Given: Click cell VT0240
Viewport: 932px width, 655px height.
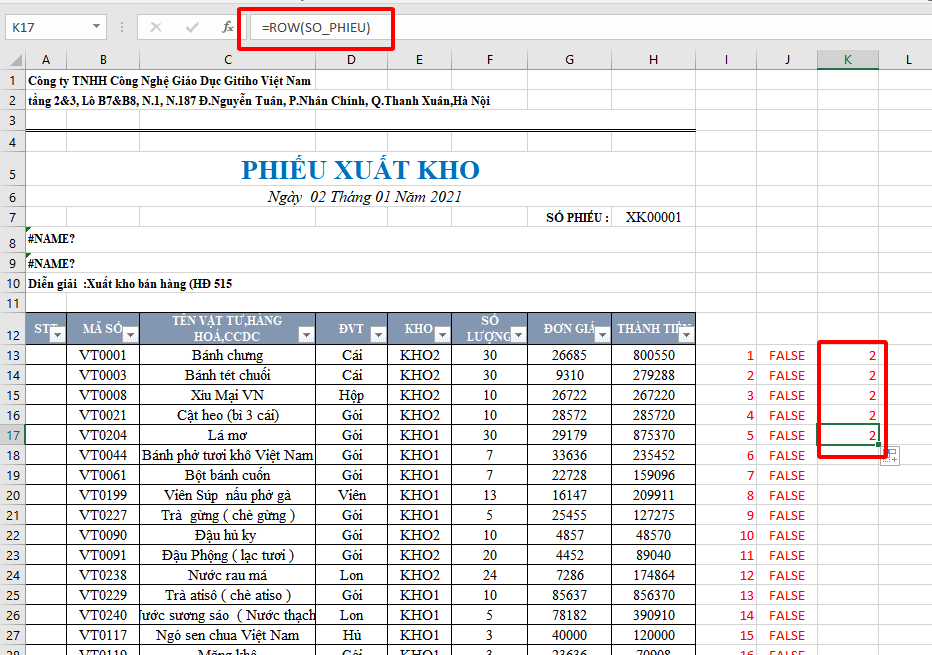Looking at the screenshot, I should click(x=103, y=616).
